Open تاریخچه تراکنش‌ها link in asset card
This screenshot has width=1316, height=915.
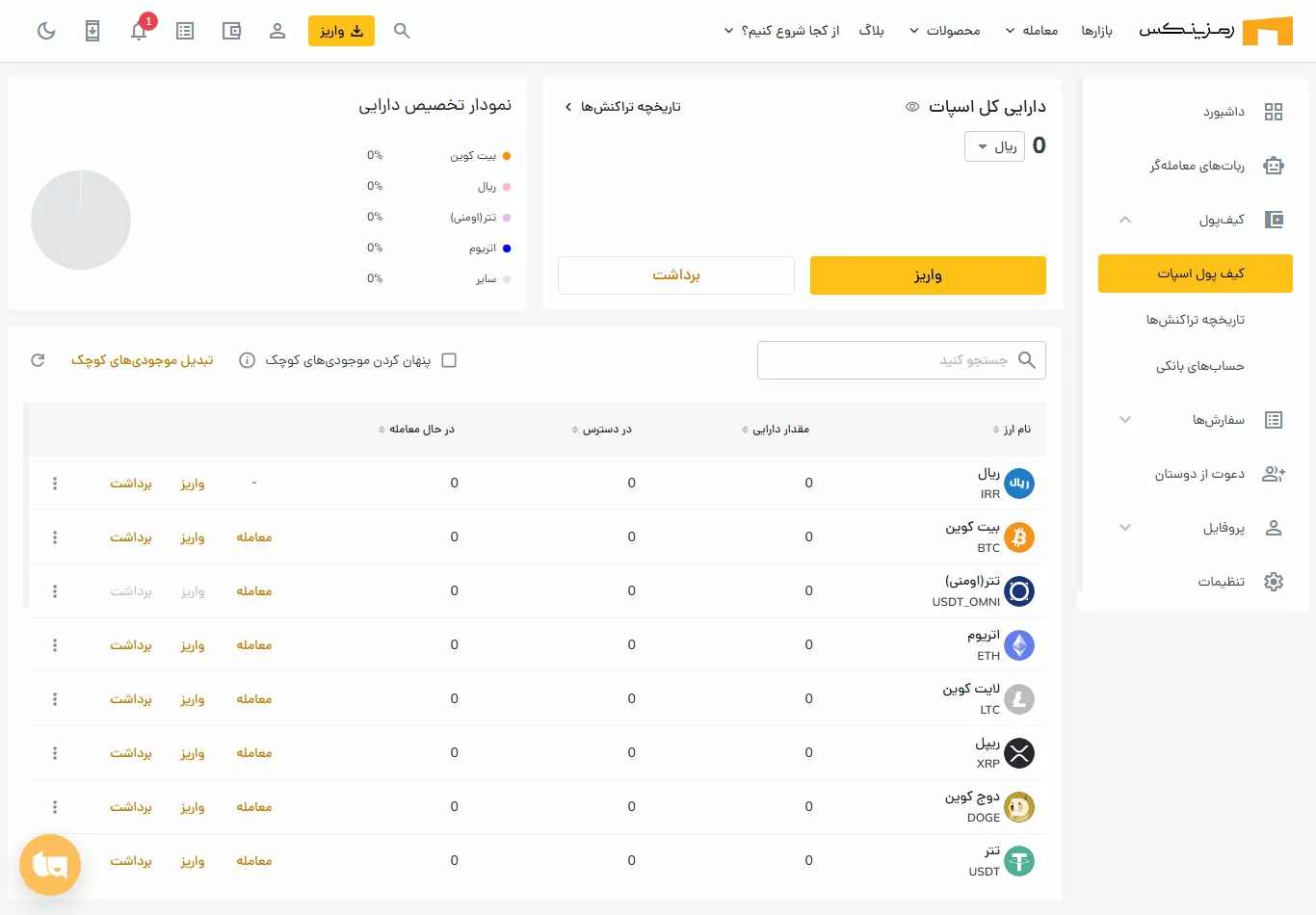[x=622, y=107]
